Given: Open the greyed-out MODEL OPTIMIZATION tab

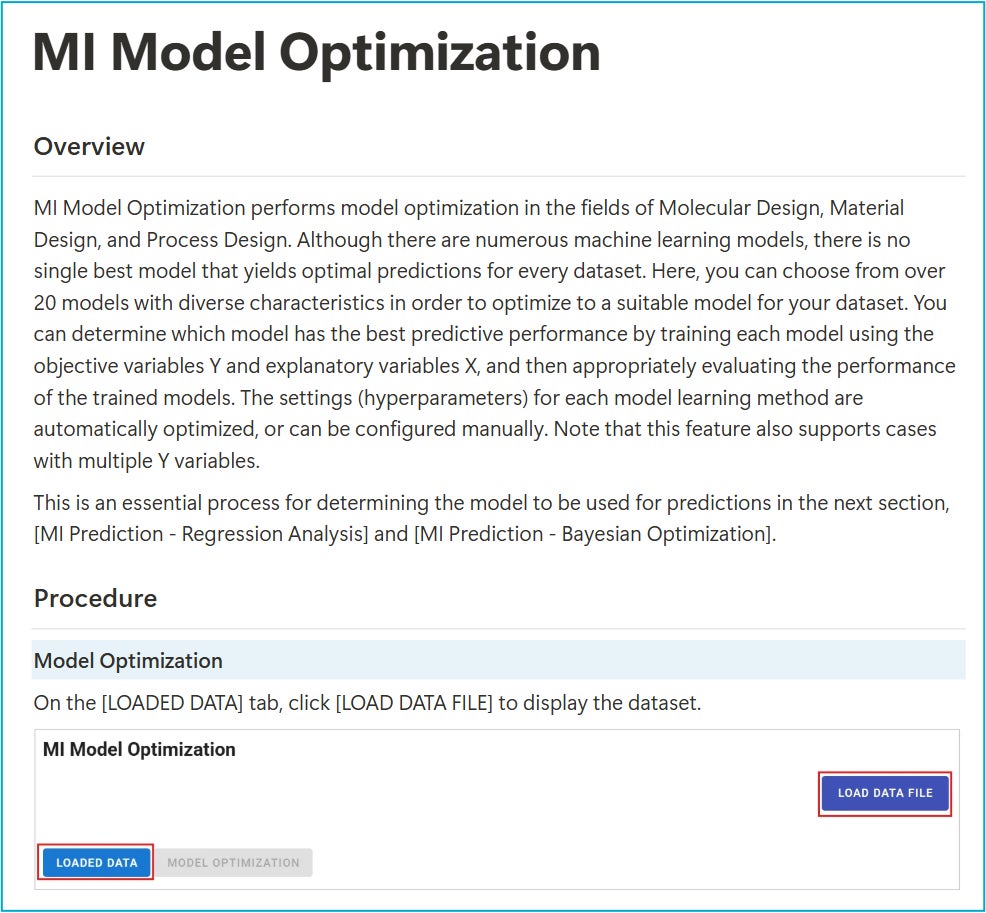Looking at the screenshot, I should click(x=233, y=862).
